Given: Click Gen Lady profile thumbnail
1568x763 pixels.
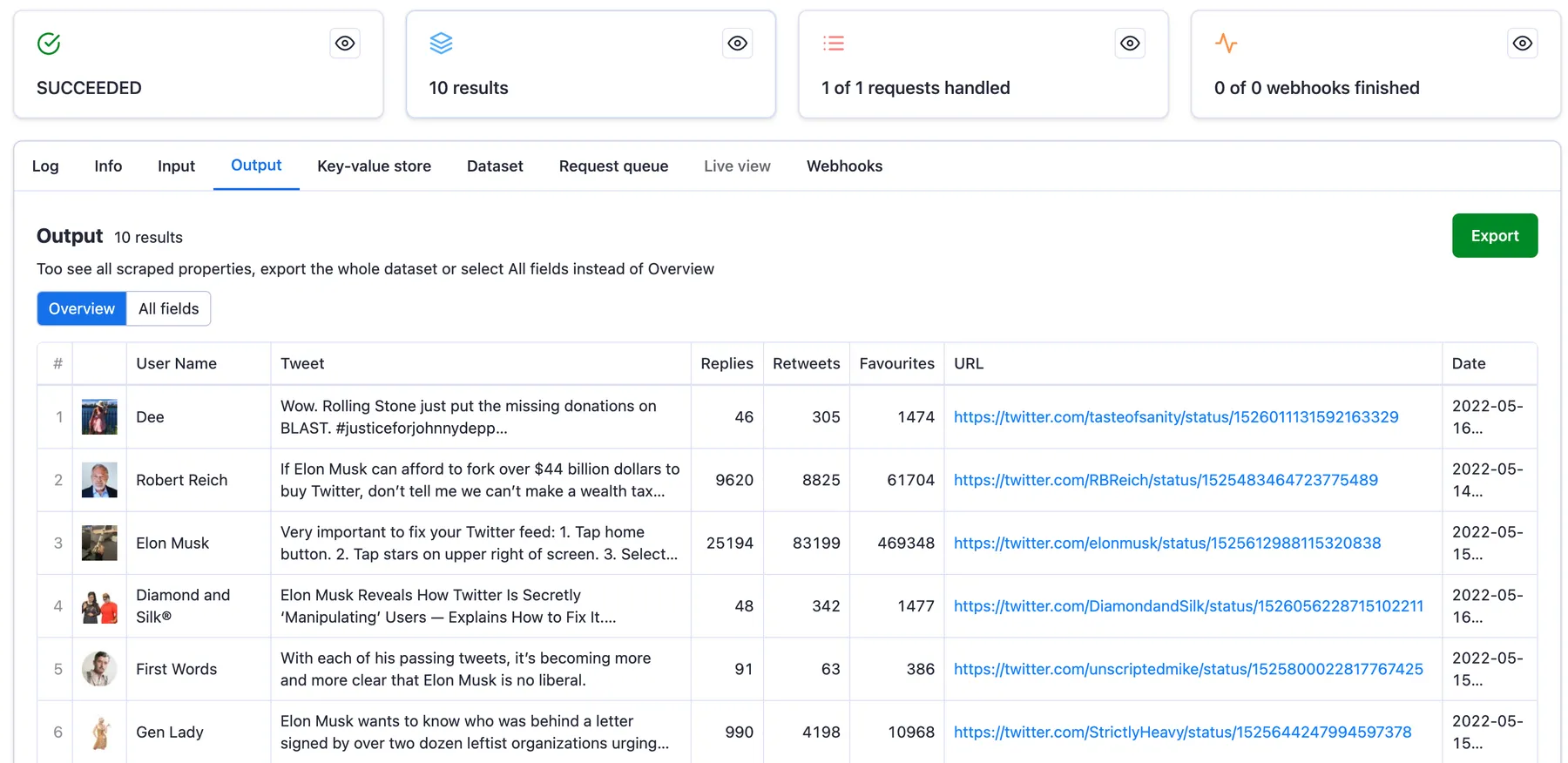Looking at the screenshot, I should pos(99,733).
